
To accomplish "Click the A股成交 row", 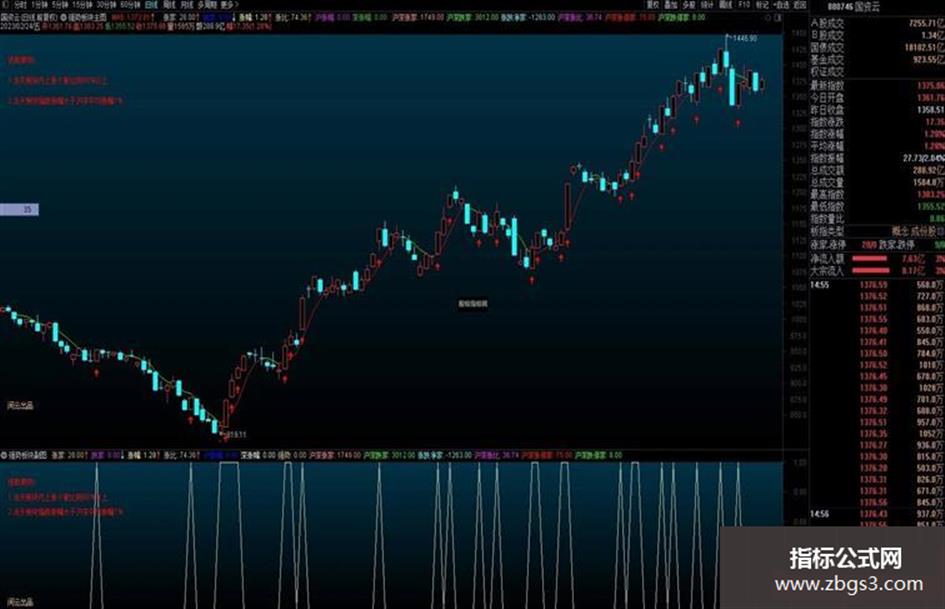I will pyautogui.click(x=878, y=23).
